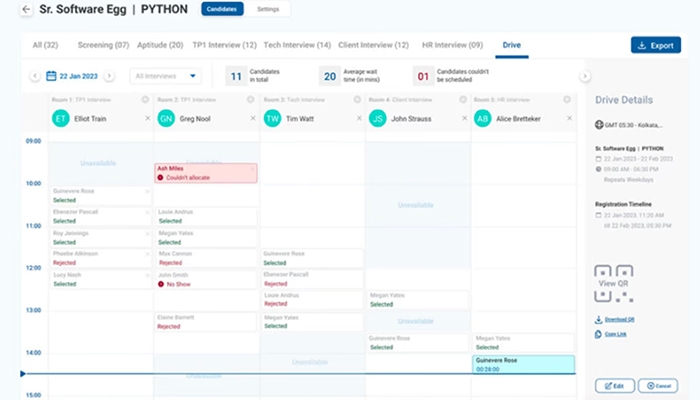
Task: Open Room 1 settings circle icon
Action: point(146,100)
